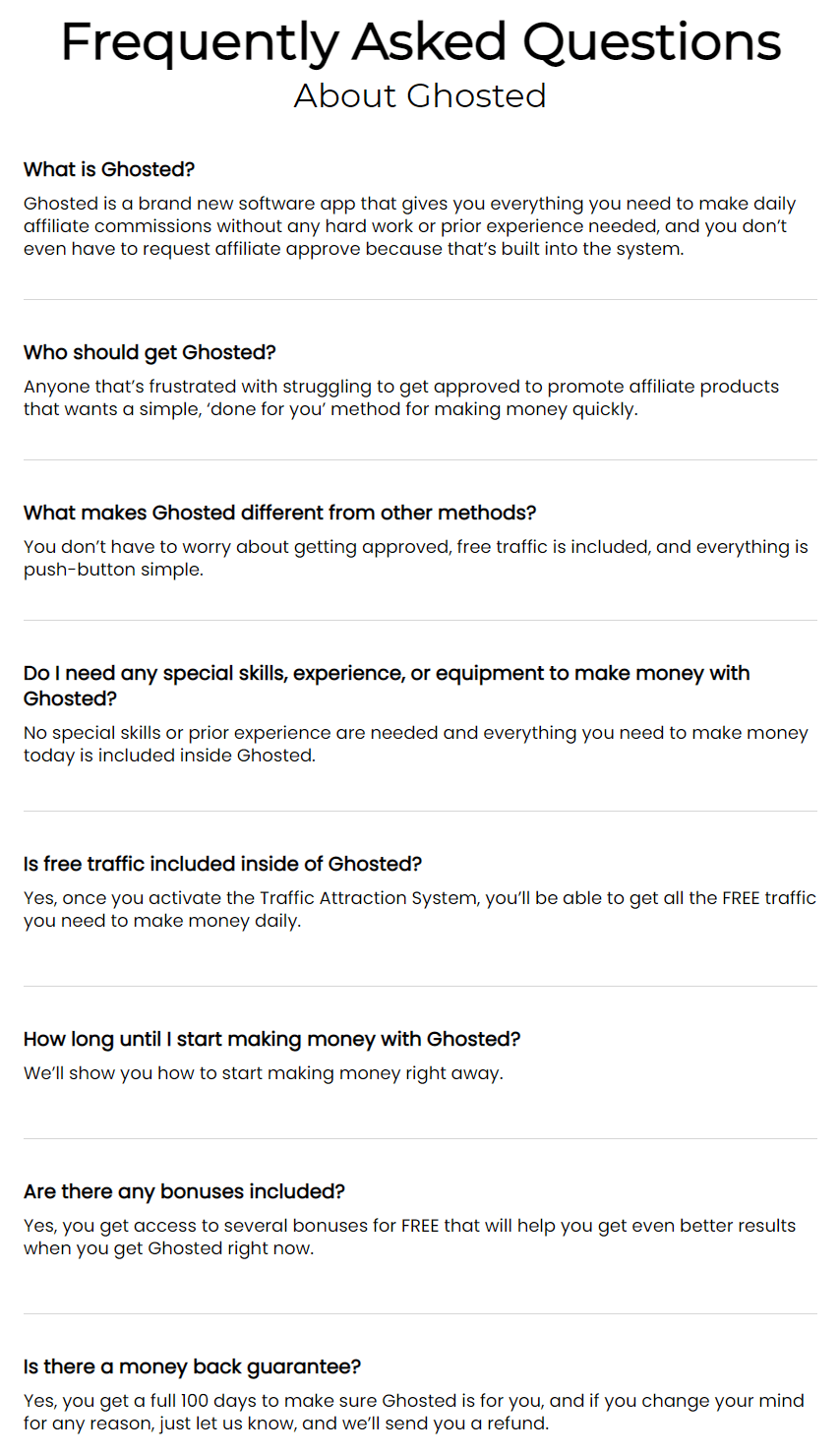Select the 'About Ghosted' subtitle
840x1454 pixels.
coord(420,95)
